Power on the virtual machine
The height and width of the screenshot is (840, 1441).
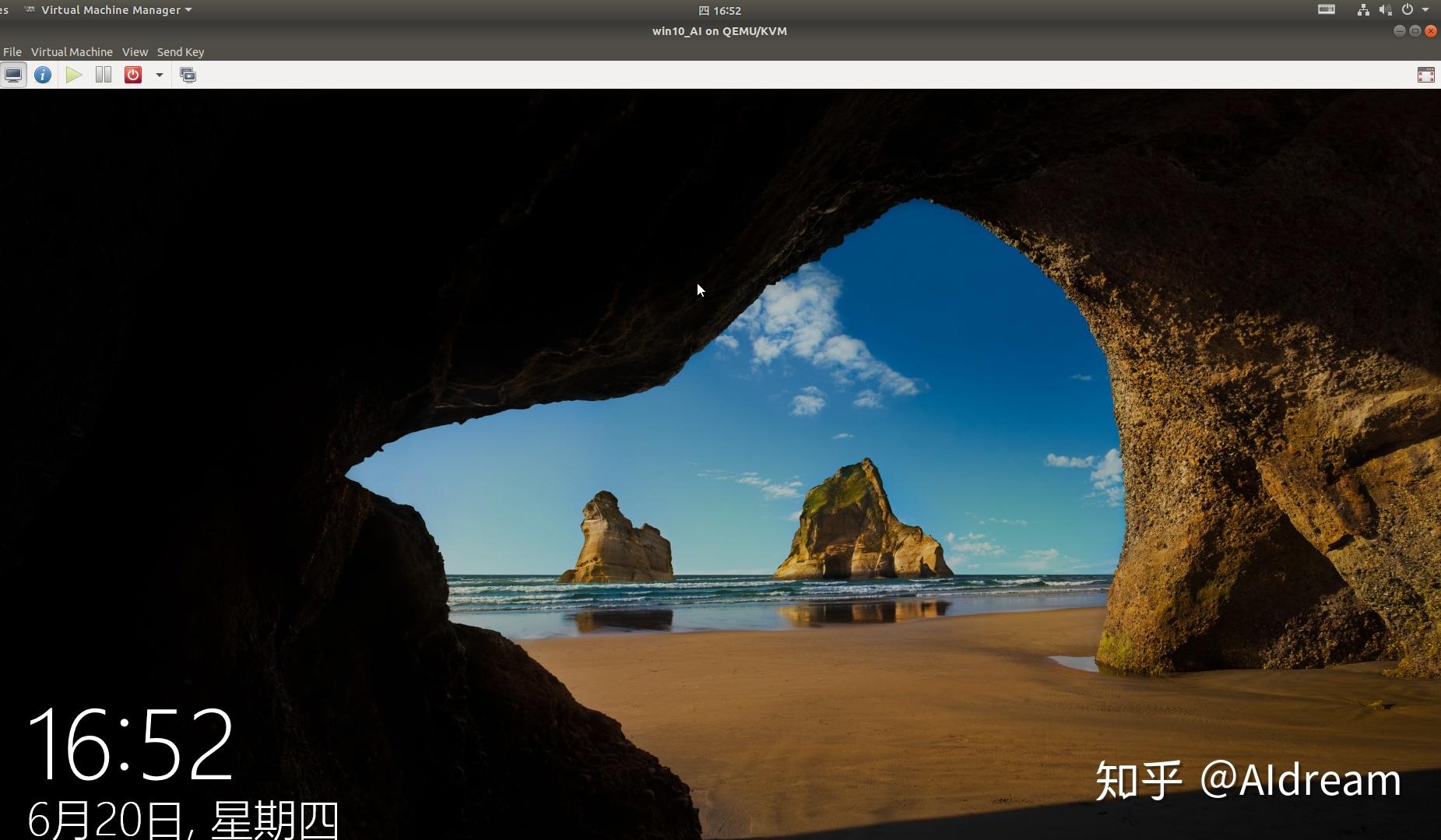pos(74,75)
